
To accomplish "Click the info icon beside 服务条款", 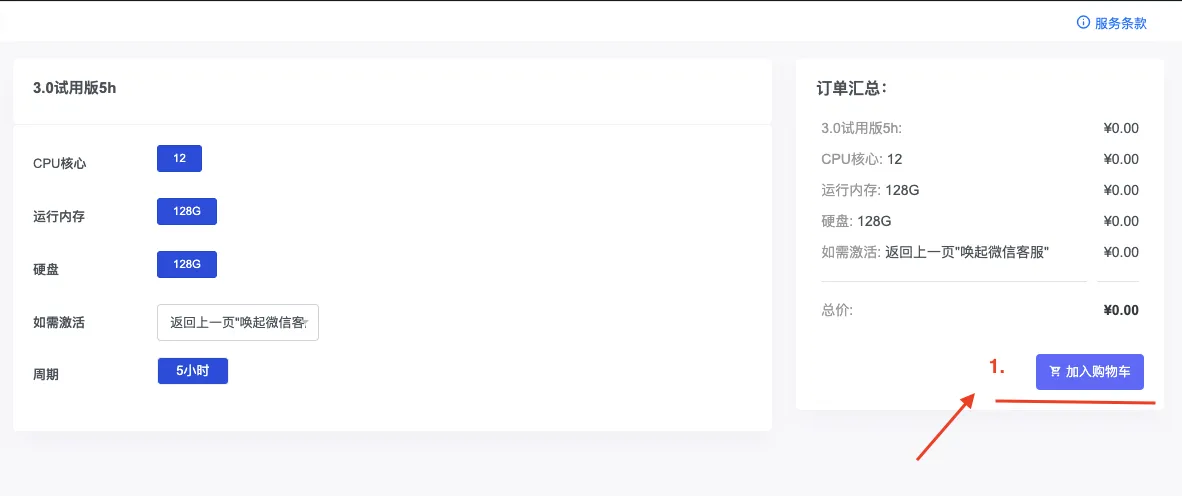I will [1083, 23].
